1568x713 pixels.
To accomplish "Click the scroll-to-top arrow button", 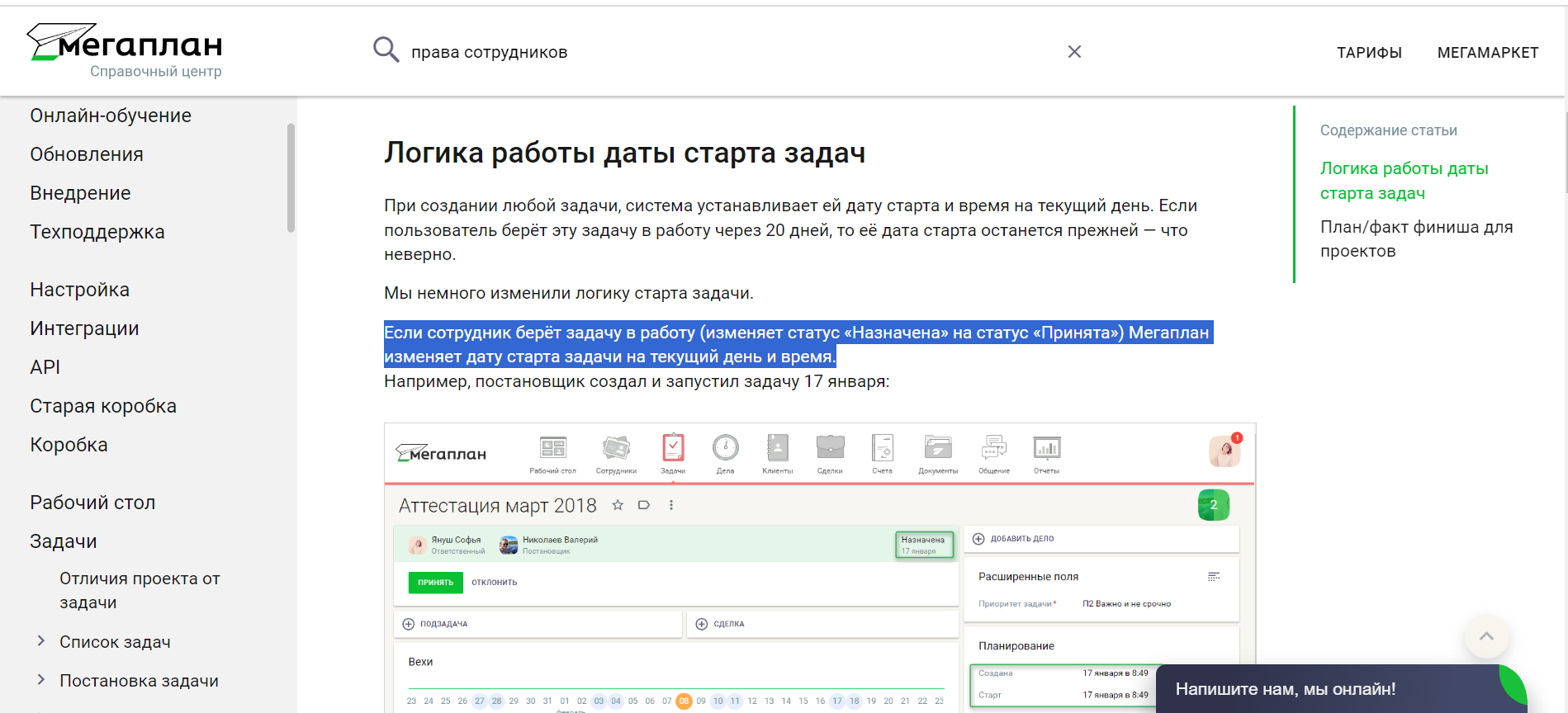I will 1486,636.
